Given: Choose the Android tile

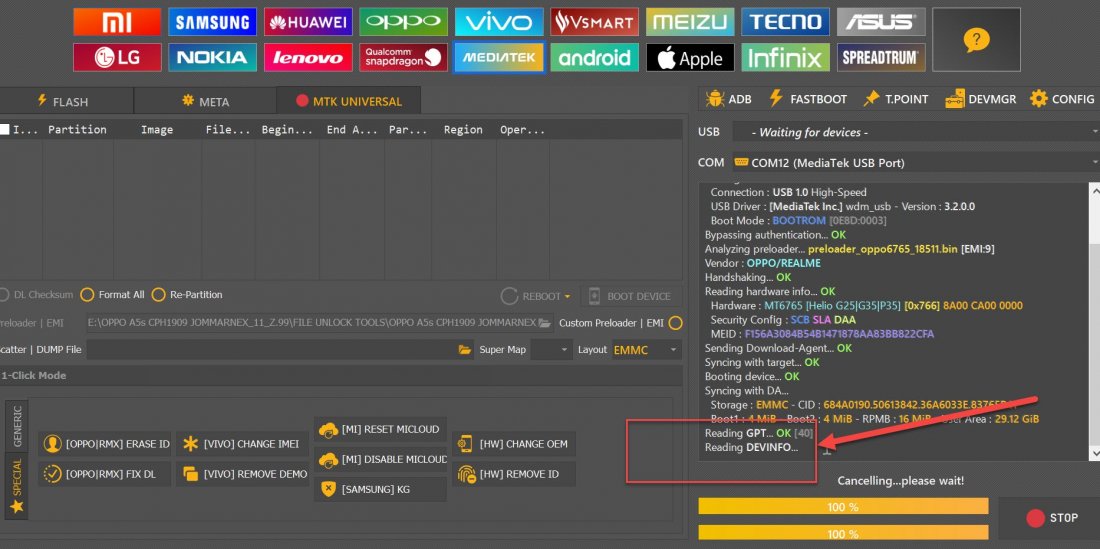Looking at the screenshot, I should pyautogui.click(x=594, y=57).
